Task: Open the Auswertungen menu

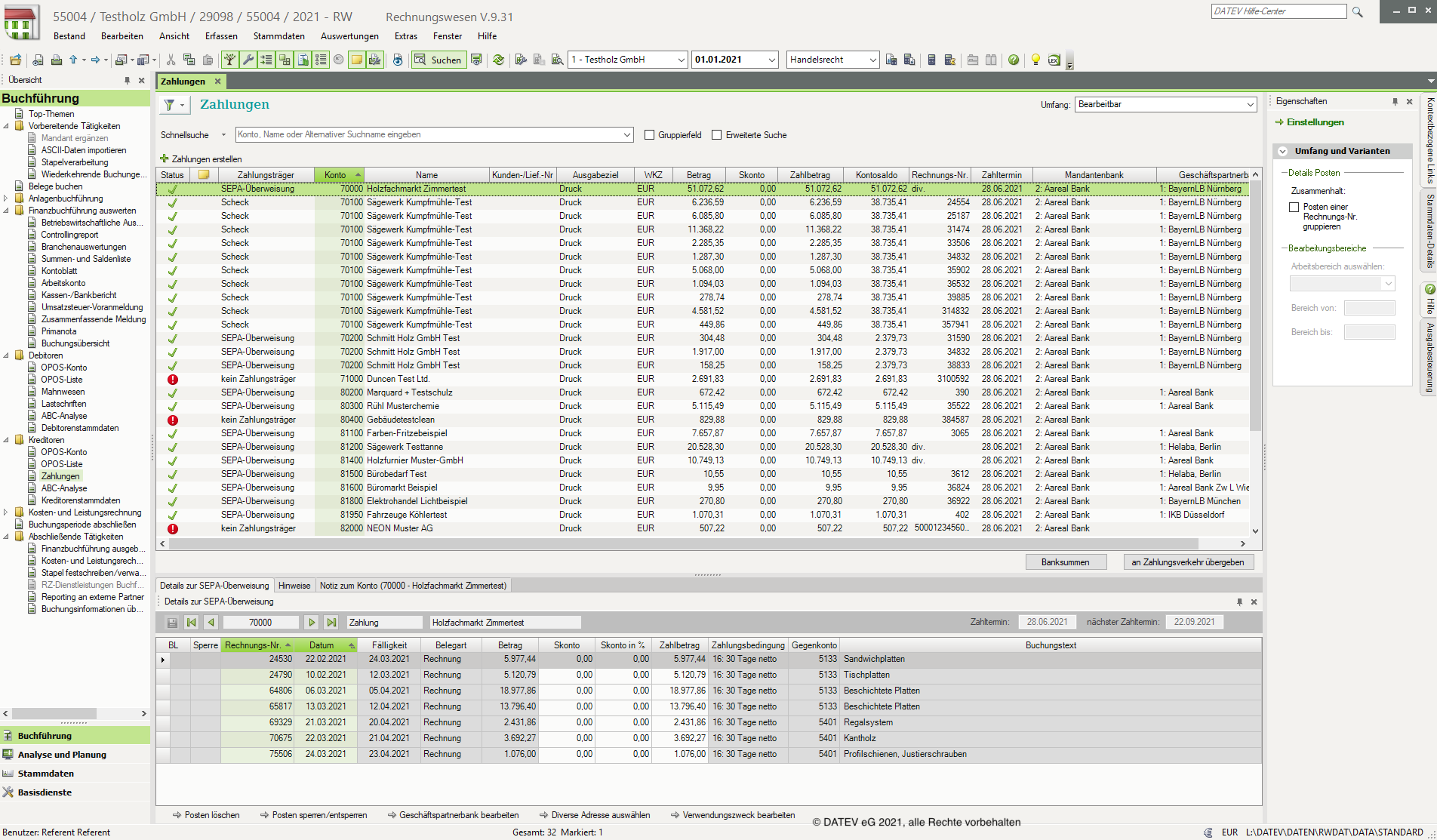Action: pyautogui.click(x=349, y=36)
